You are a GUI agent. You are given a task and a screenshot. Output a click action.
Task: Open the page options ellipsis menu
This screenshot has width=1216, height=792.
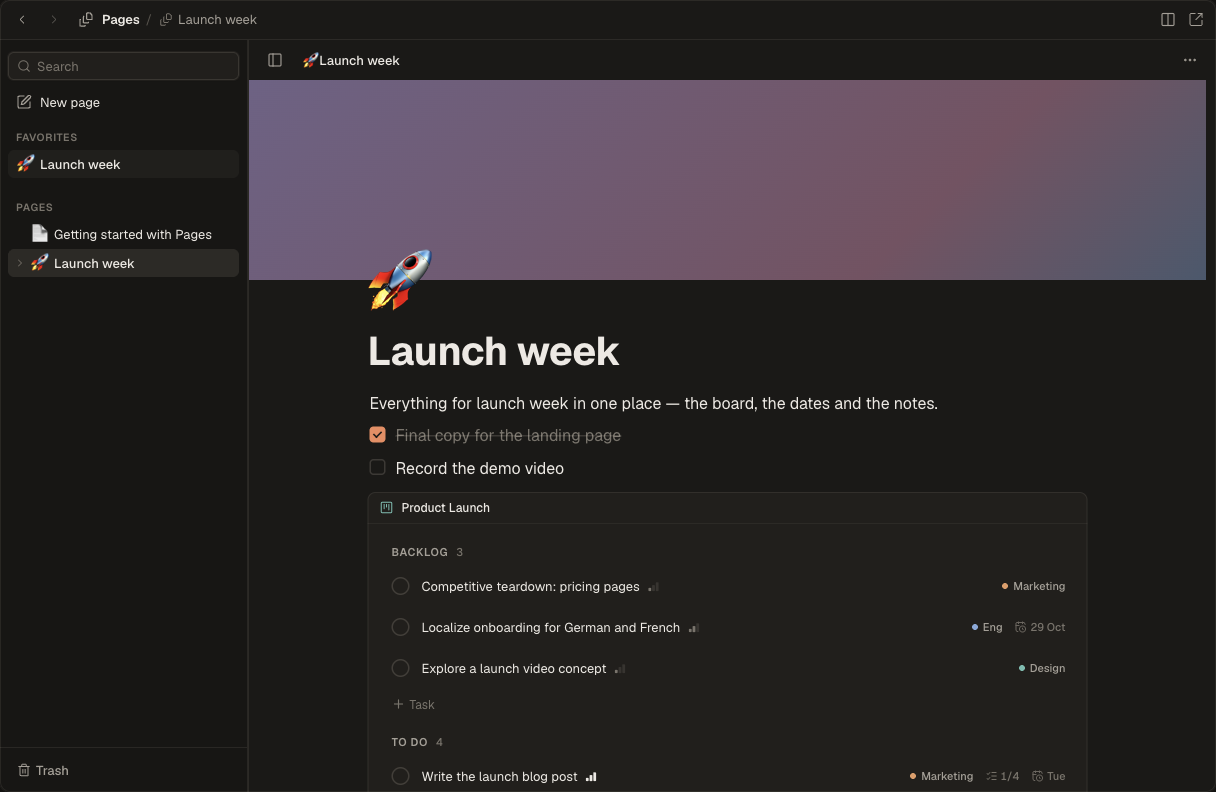[x=1189, y=60]
